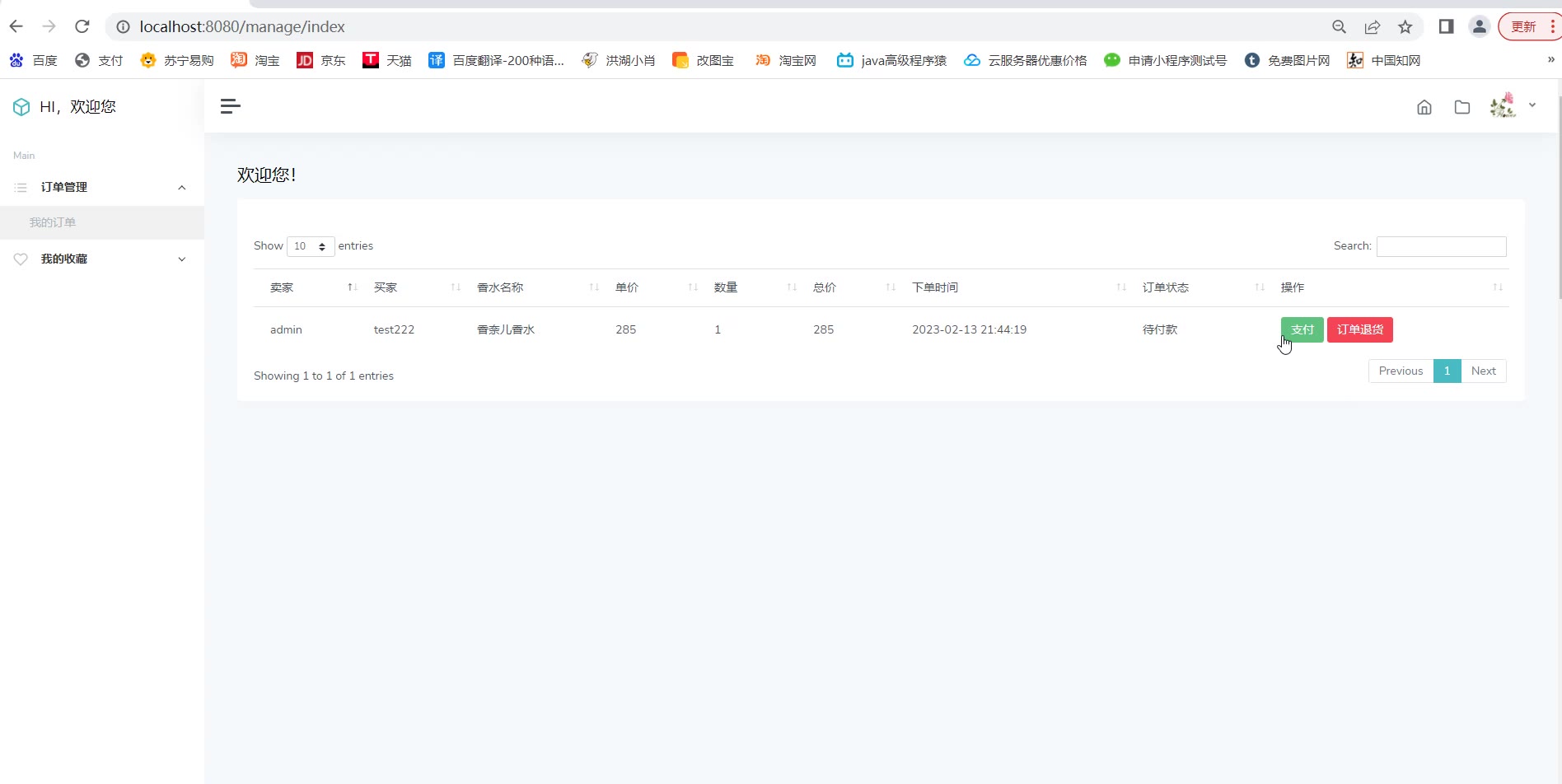Bookmark this page with star icon
This screenshot has height=784, width=1562.
click(1405, 27)
